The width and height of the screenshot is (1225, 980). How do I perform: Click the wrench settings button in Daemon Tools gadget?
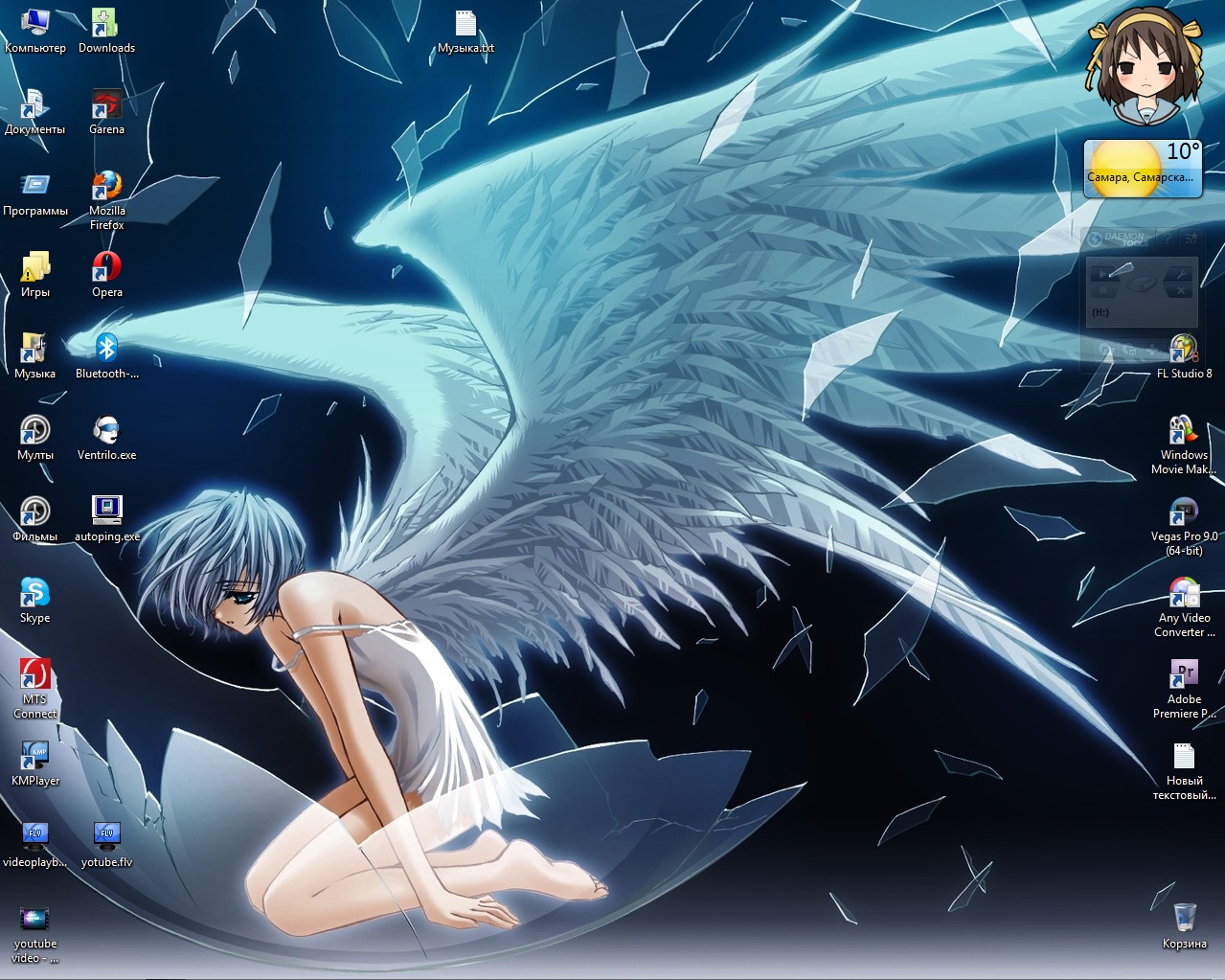[1181, 273]
